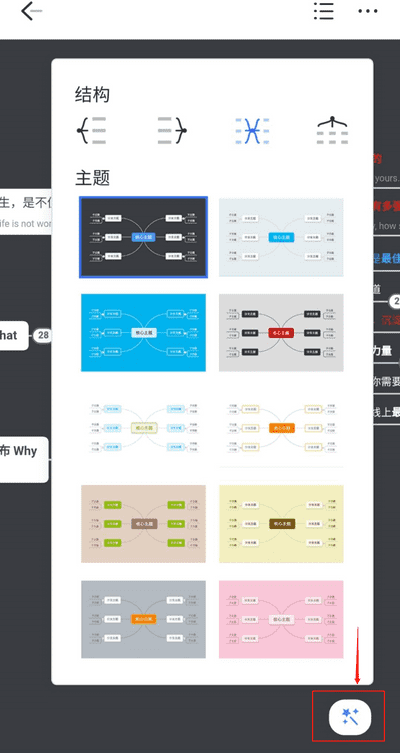Choose the dark charcoal theme thumbnail
The height and width of the screenshot is (753, 400).
(x=144, y=237)
